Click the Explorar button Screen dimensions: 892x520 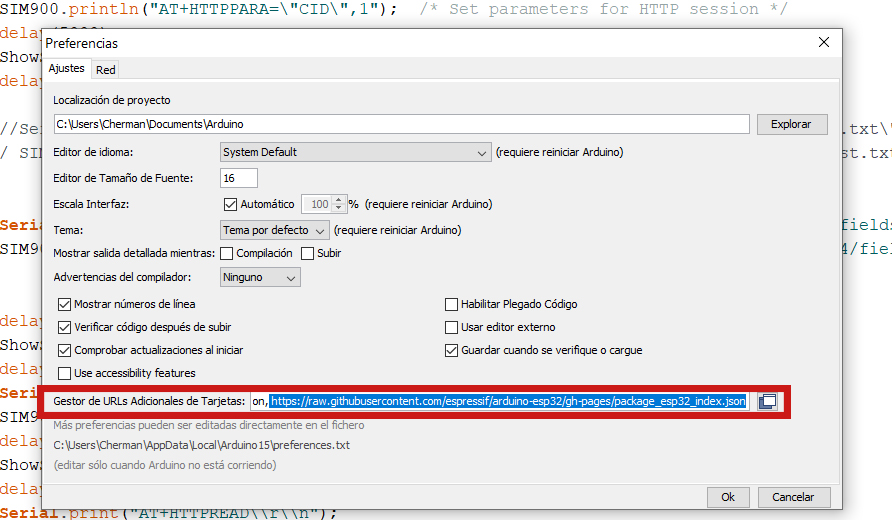[791, 124]
